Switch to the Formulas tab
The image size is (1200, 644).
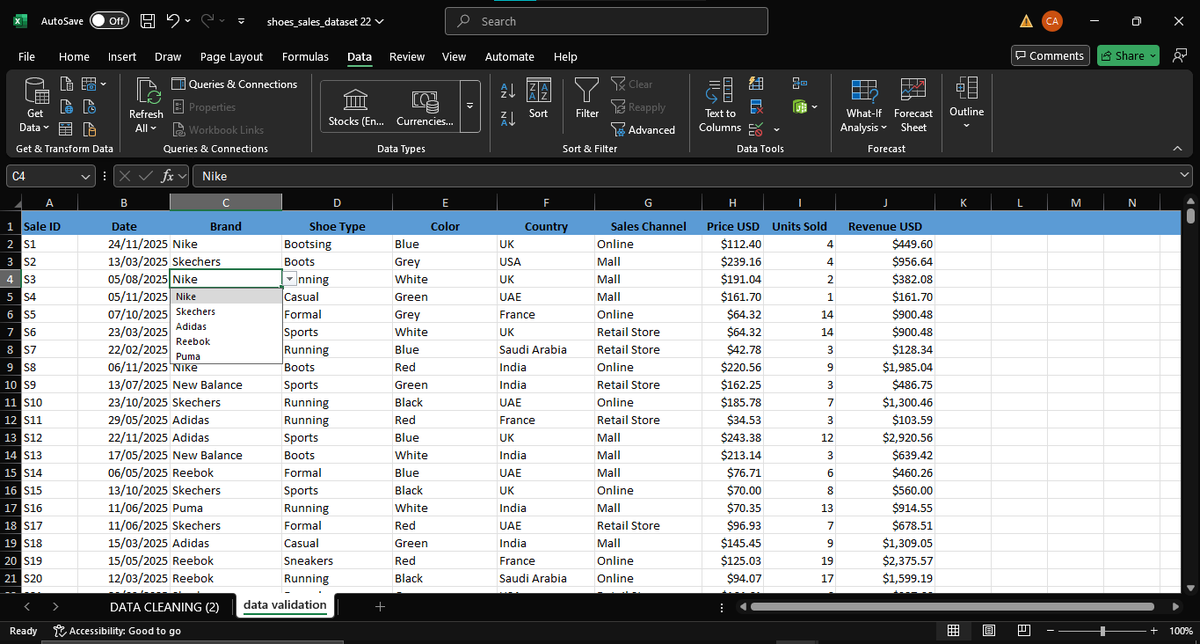305,57
